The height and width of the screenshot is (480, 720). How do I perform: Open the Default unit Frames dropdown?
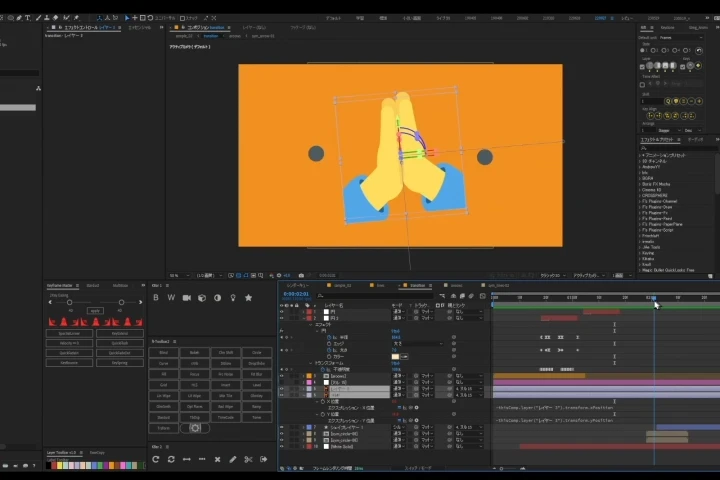tap(681, 38)
